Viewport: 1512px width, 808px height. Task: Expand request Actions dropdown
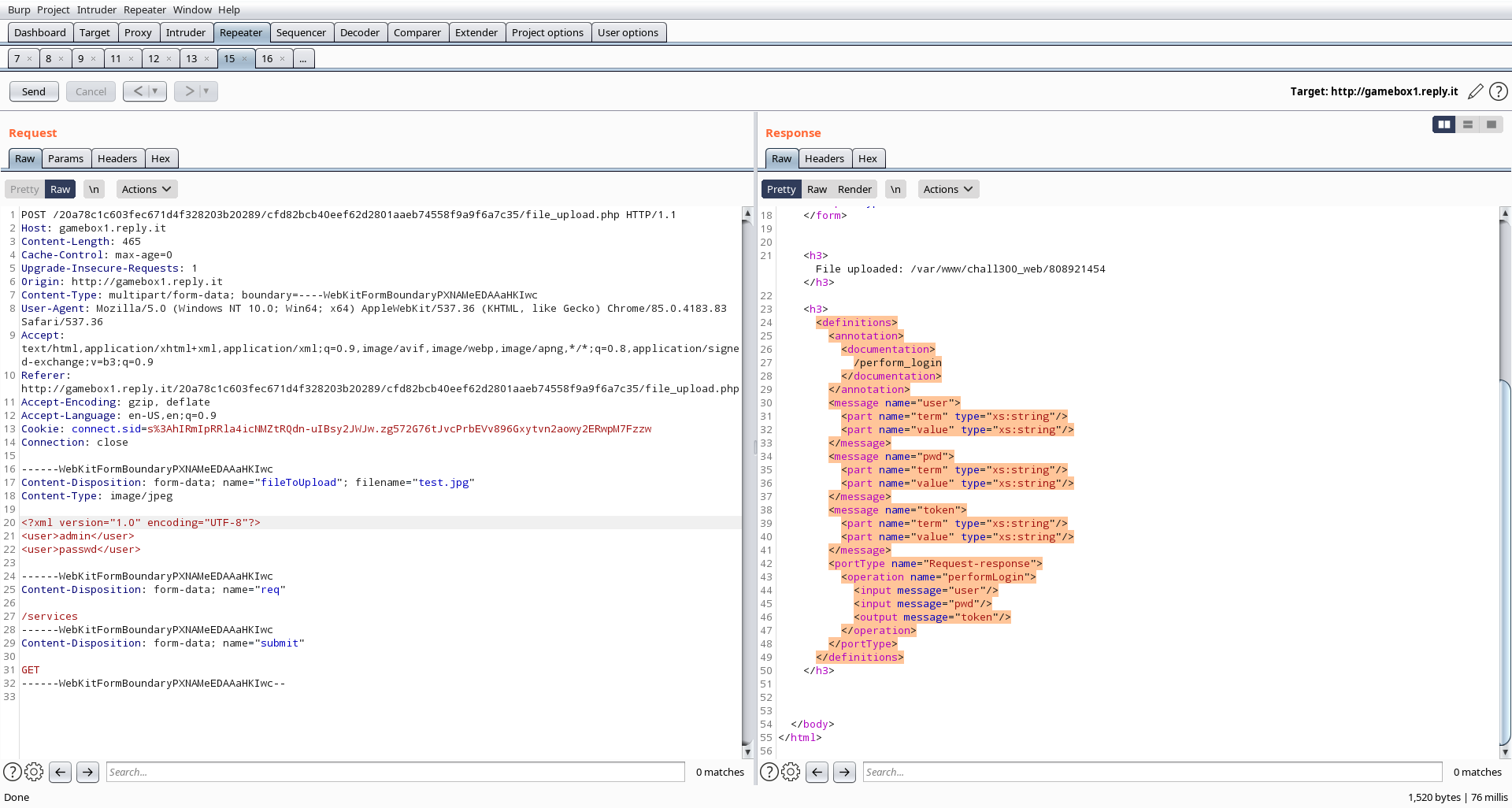[146, 189]
